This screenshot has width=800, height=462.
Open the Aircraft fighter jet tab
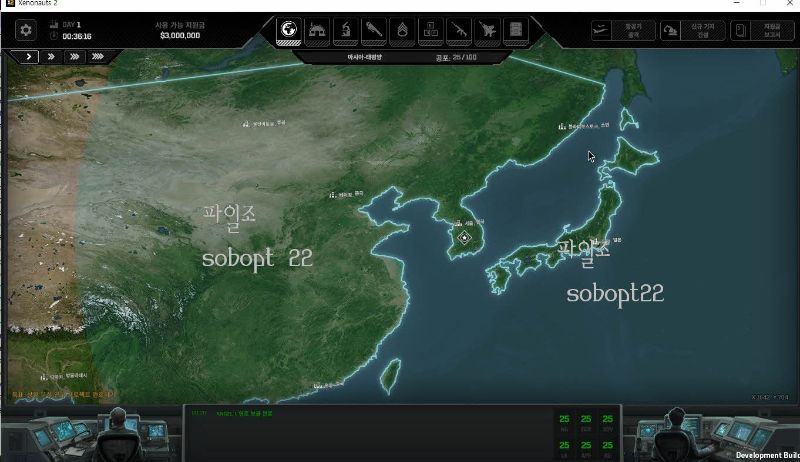[487, 30]
